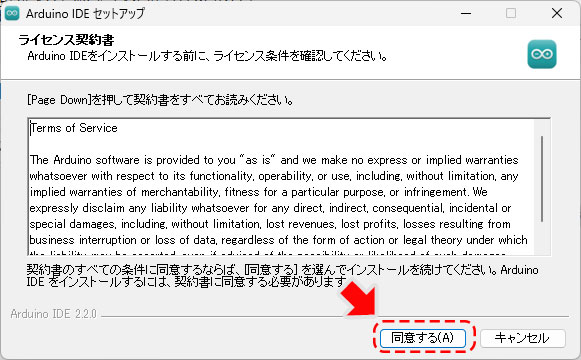Minimize the Arduino IDE setup window

coord(466,13)
